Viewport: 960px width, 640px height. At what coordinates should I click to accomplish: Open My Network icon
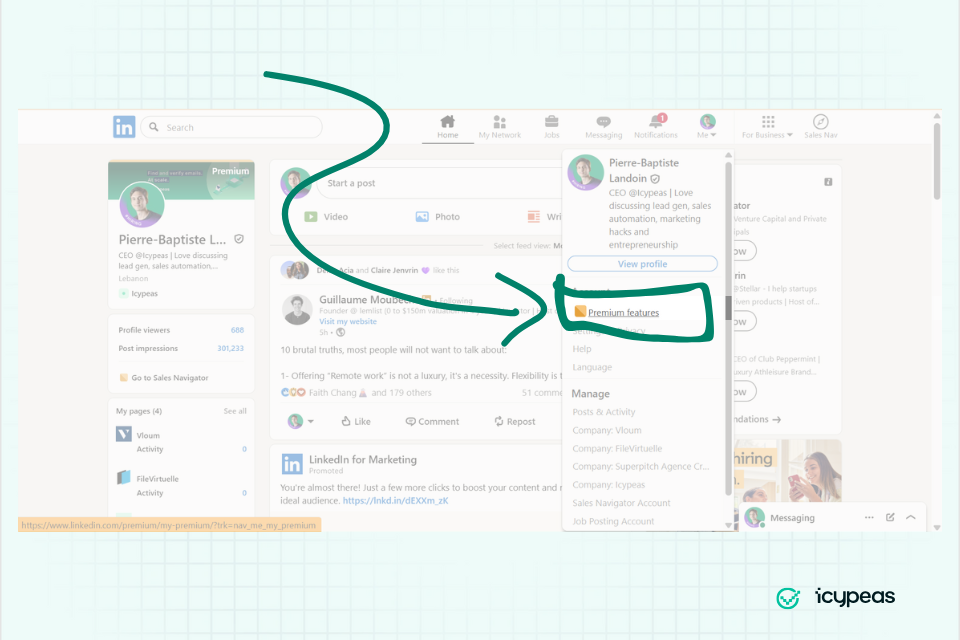point(500,121)
